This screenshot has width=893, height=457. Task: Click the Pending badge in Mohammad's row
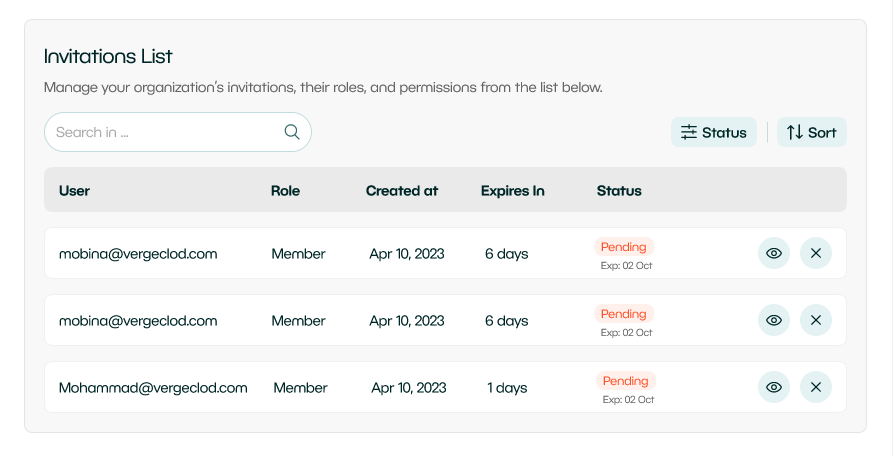pyautogui.click(x=626, y=381)
